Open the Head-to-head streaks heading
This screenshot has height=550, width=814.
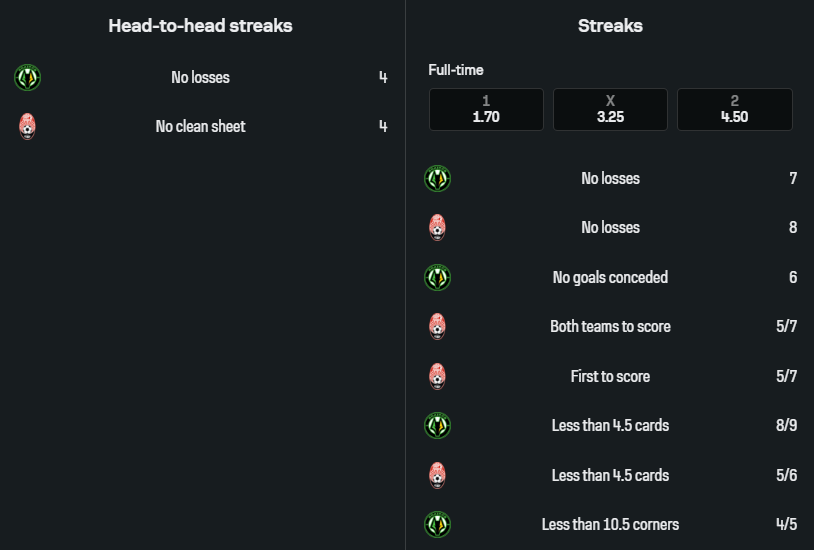coord(200,26)
